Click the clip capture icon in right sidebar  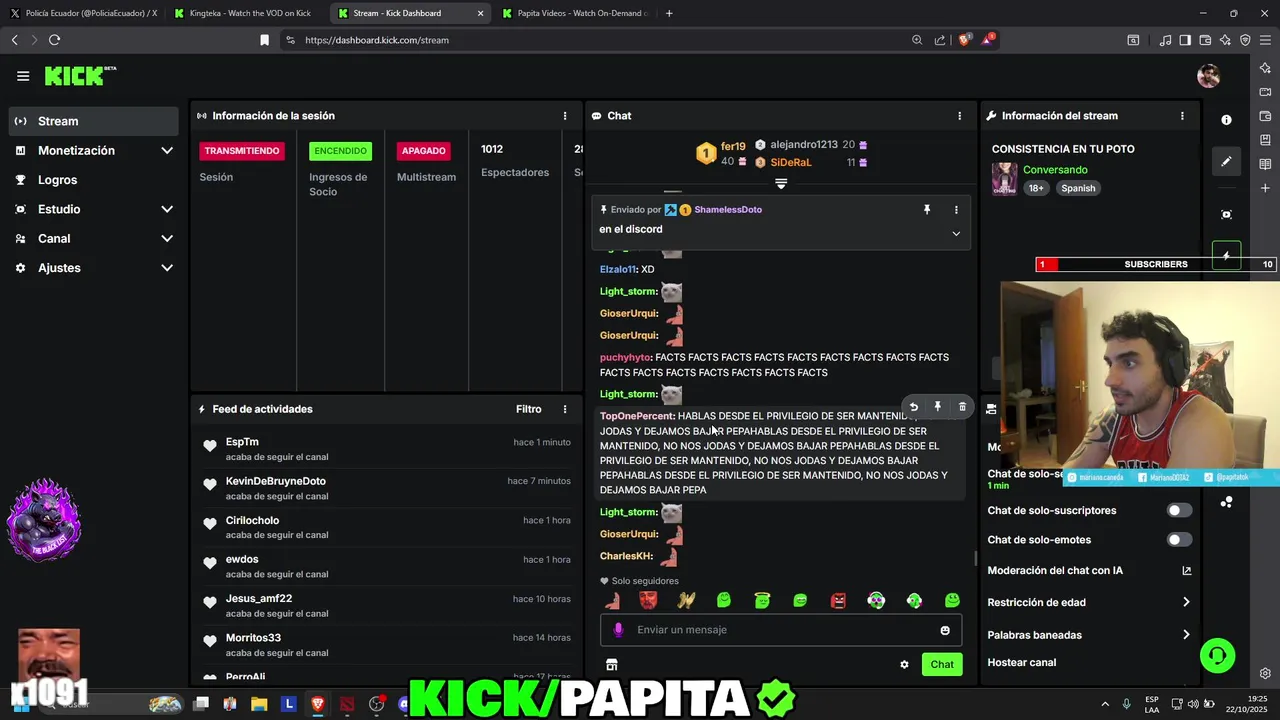coord(1226,214)
